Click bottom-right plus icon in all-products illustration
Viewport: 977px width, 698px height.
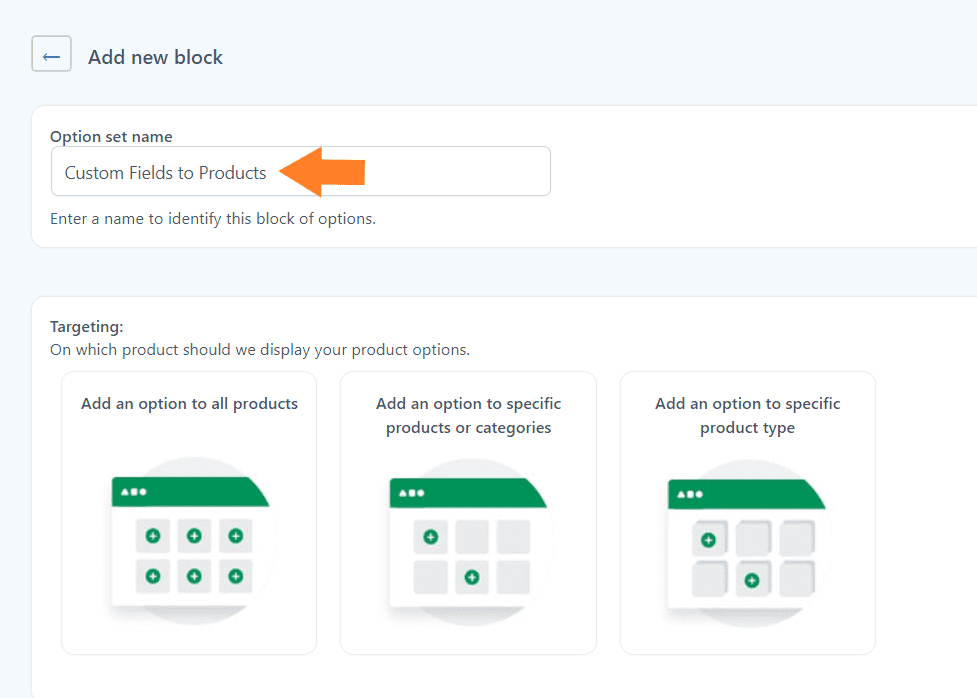pyautogui.click(x=236, y=576)
